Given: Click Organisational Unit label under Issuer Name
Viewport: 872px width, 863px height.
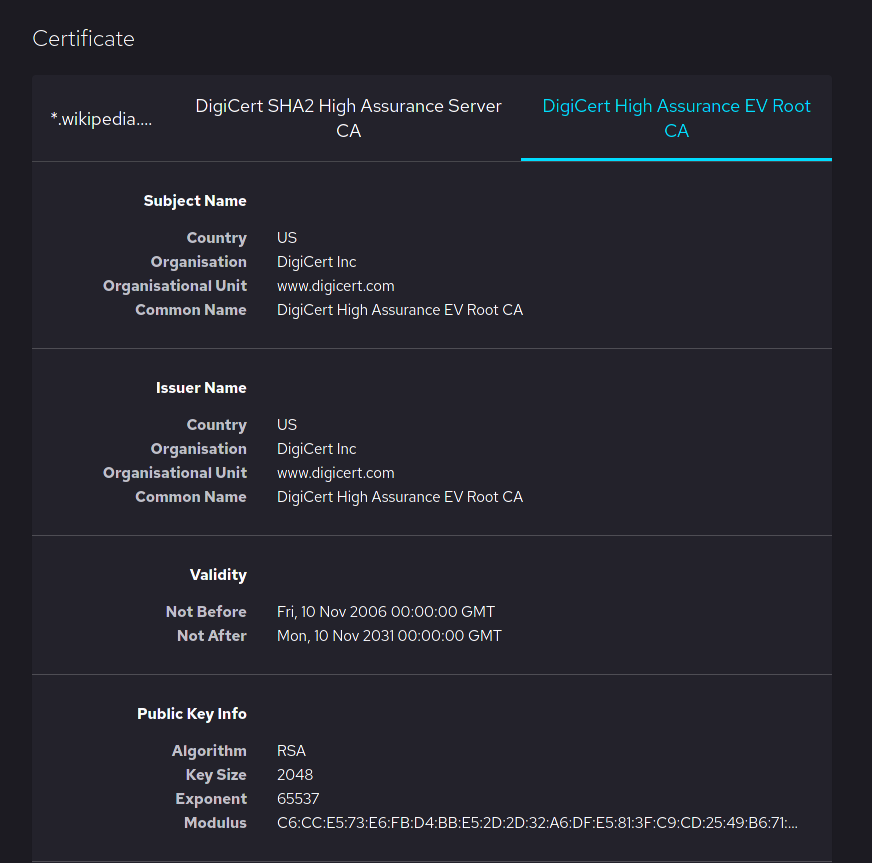Looking at the screenshot, I should (x=175, y=473).
